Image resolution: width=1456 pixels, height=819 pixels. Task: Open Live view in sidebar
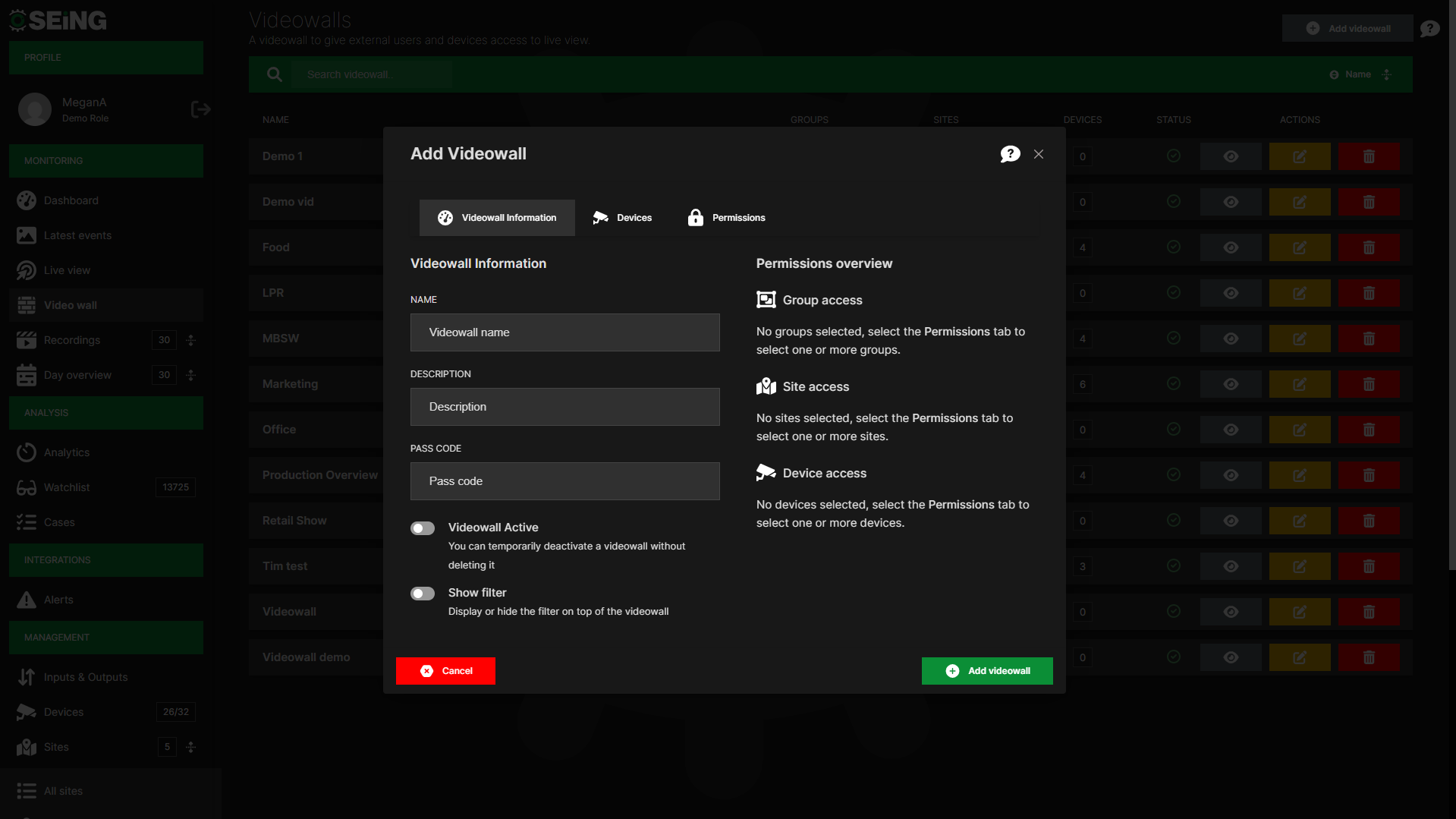pyautogui.click(x=106, y=270)
